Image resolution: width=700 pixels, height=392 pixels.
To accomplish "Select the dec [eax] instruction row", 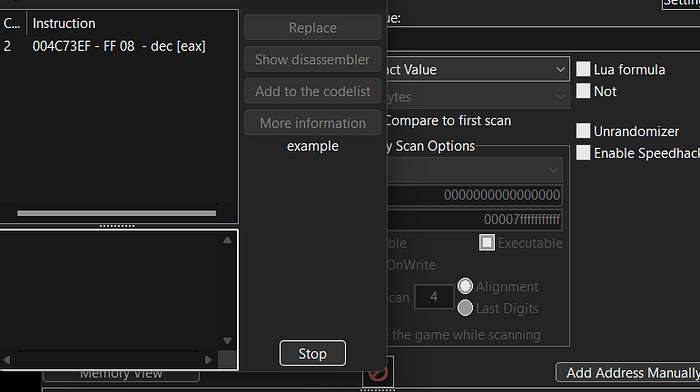I will pos(119,46).
